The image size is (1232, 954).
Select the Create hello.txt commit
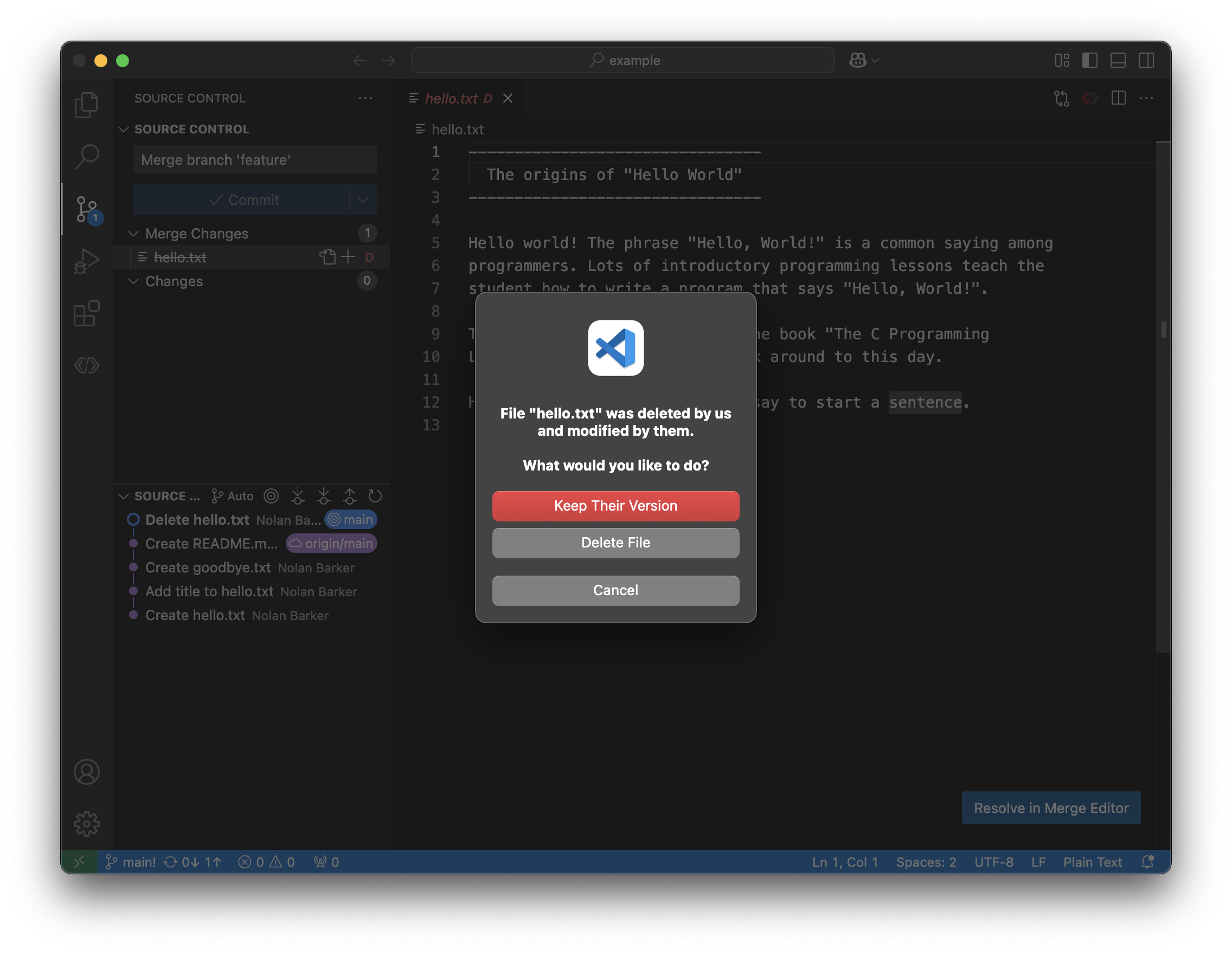[x=252, y=615]
